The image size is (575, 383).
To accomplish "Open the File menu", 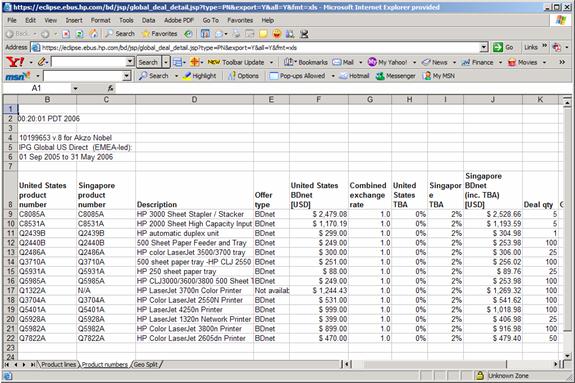I will [x=12, y=20].
